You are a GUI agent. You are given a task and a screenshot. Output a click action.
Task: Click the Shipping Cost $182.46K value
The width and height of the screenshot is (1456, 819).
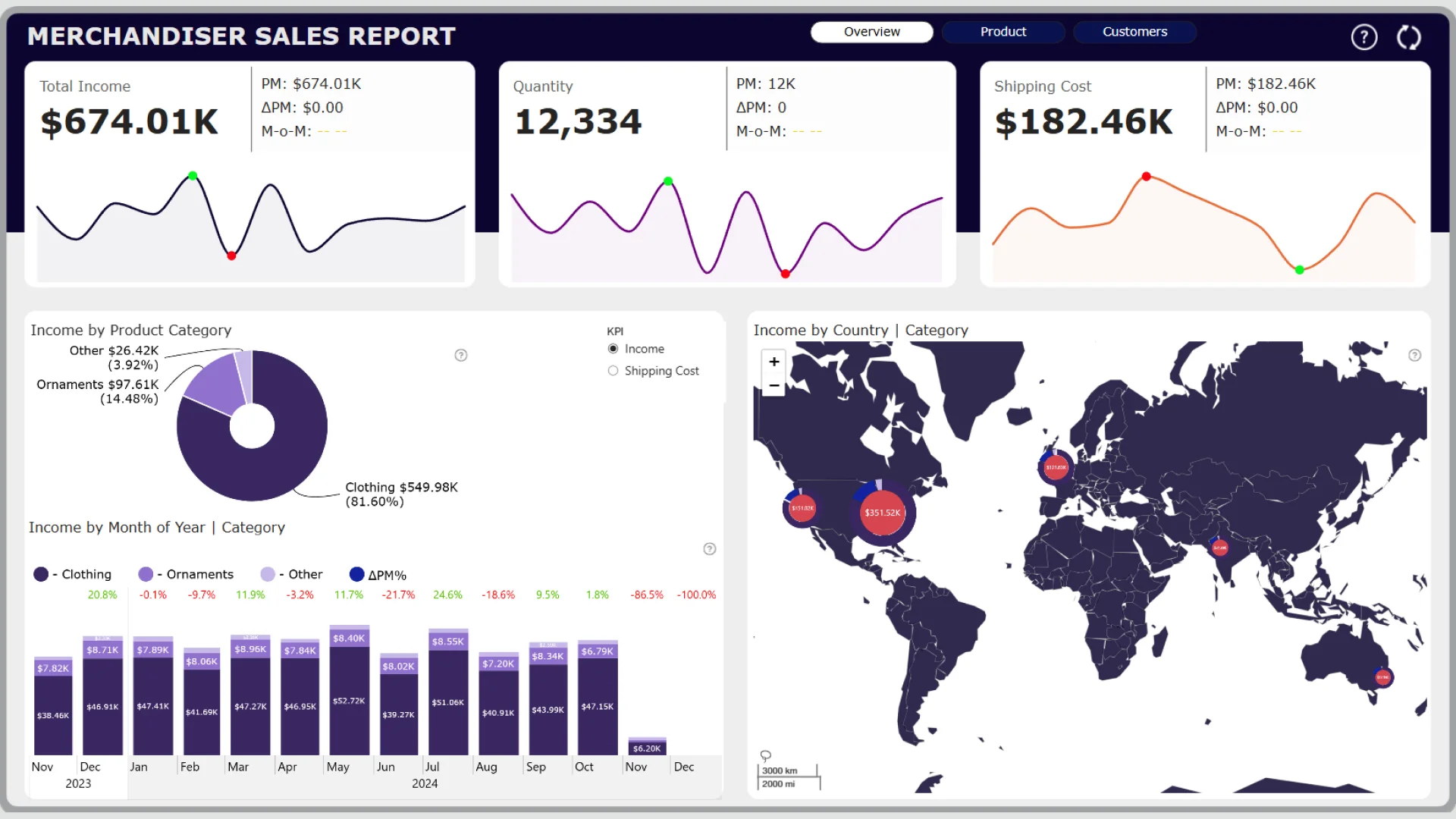tap(1084, 122)
